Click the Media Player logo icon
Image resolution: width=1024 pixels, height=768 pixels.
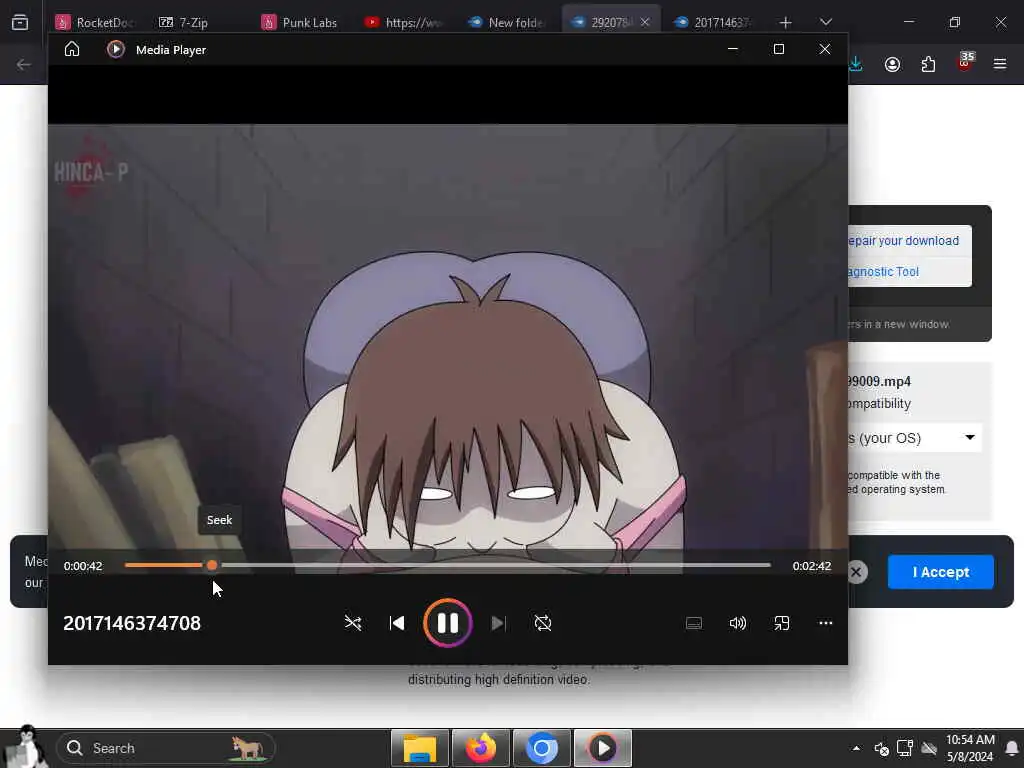coord(116,50)
